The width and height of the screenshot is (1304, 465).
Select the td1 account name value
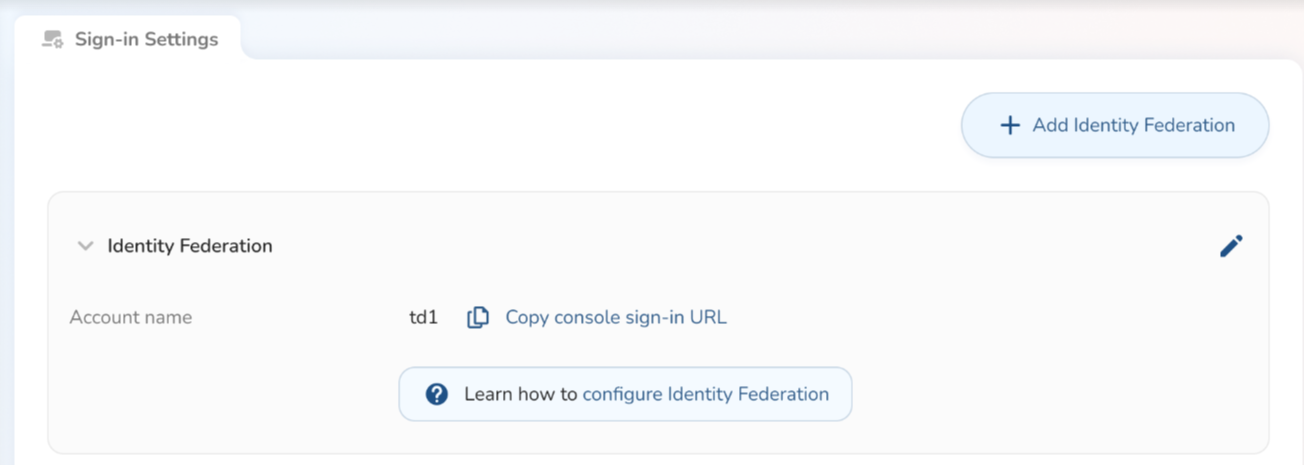[423, 318]
